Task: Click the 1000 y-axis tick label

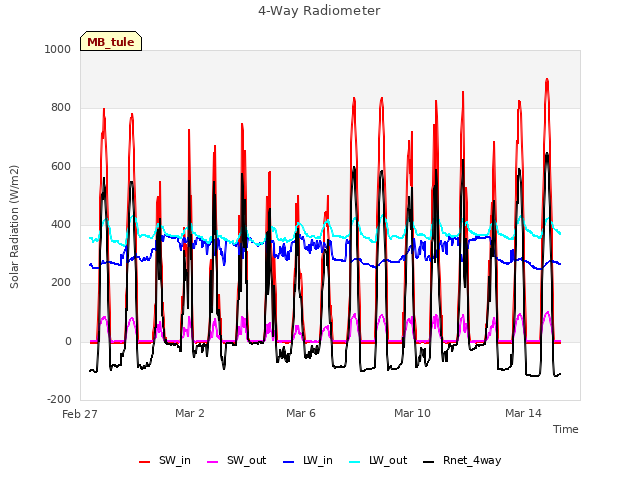Action: coord(58,49)
